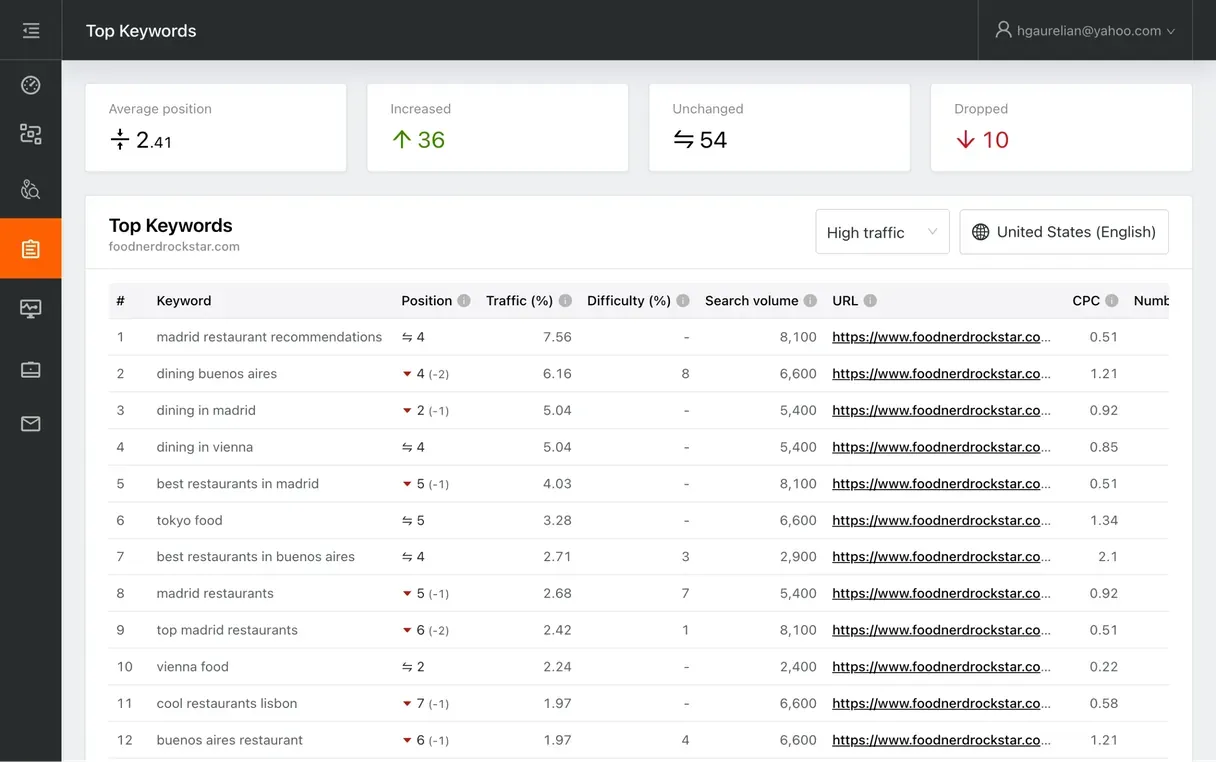Open the local search tool icon

coord(31,189)
